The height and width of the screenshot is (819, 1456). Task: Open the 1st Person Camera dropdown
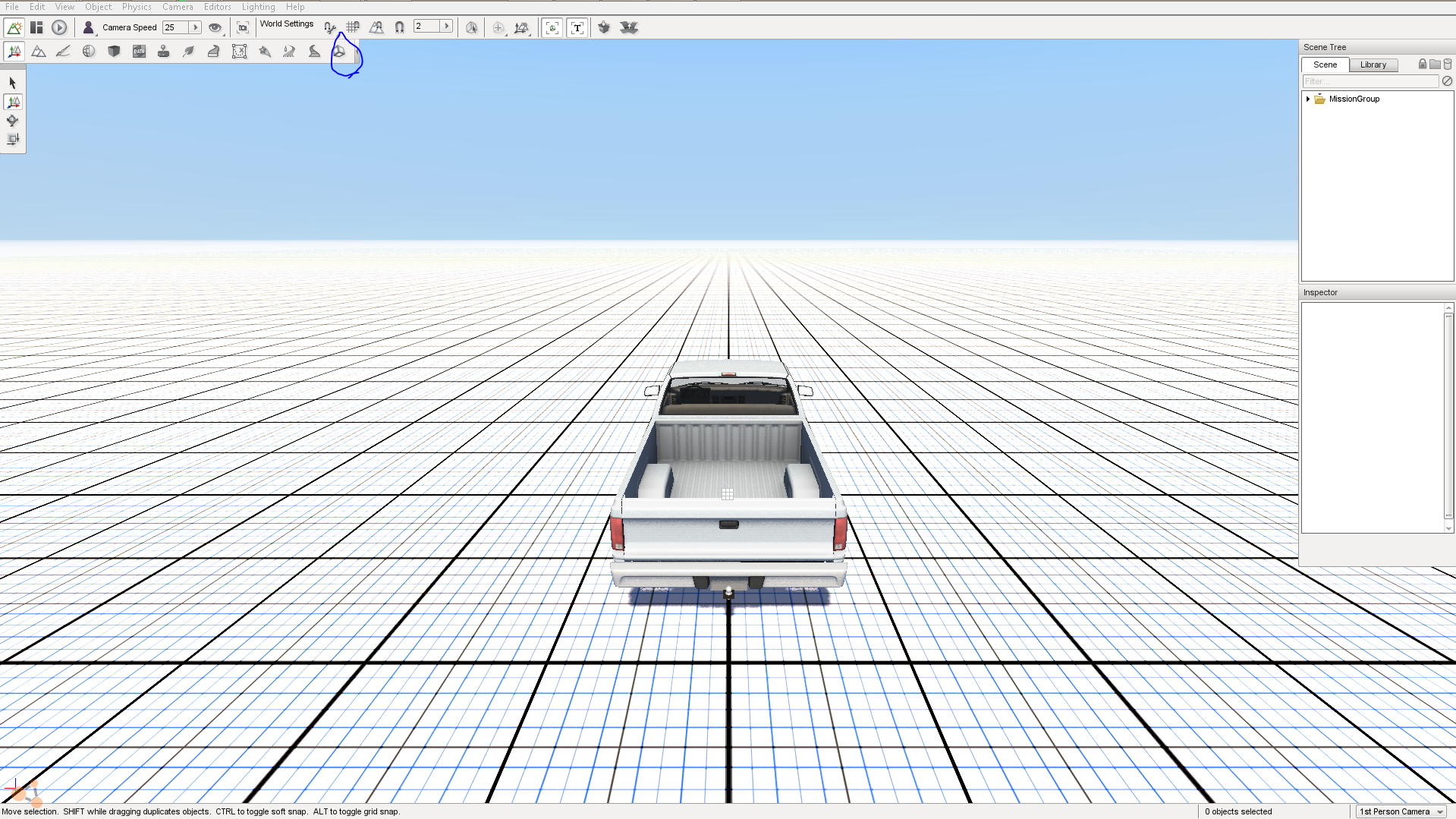pos(1401,811)
